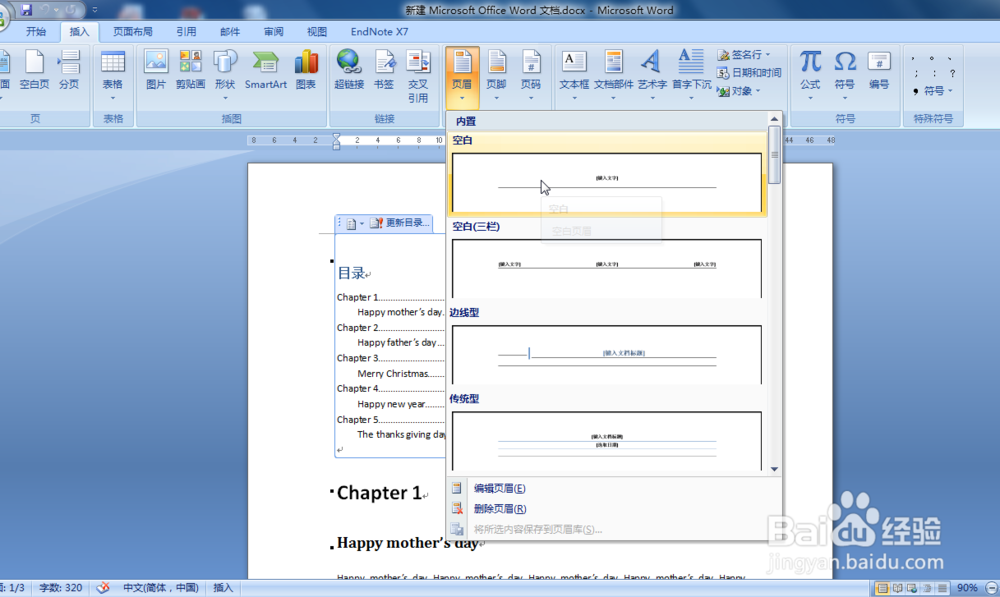Insert a chart (图表)
The image size is (1000, 597).
coord(306,70)
